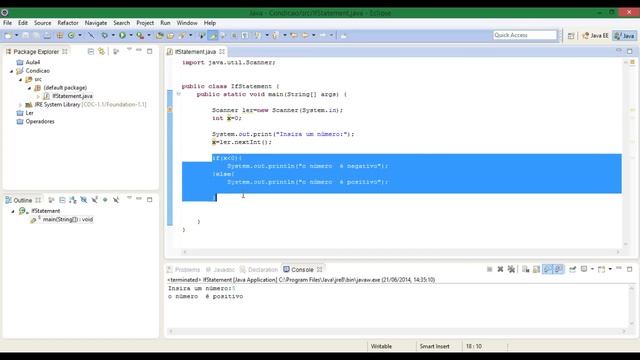Maximize the Package Explorer panel

pos(150,51)
